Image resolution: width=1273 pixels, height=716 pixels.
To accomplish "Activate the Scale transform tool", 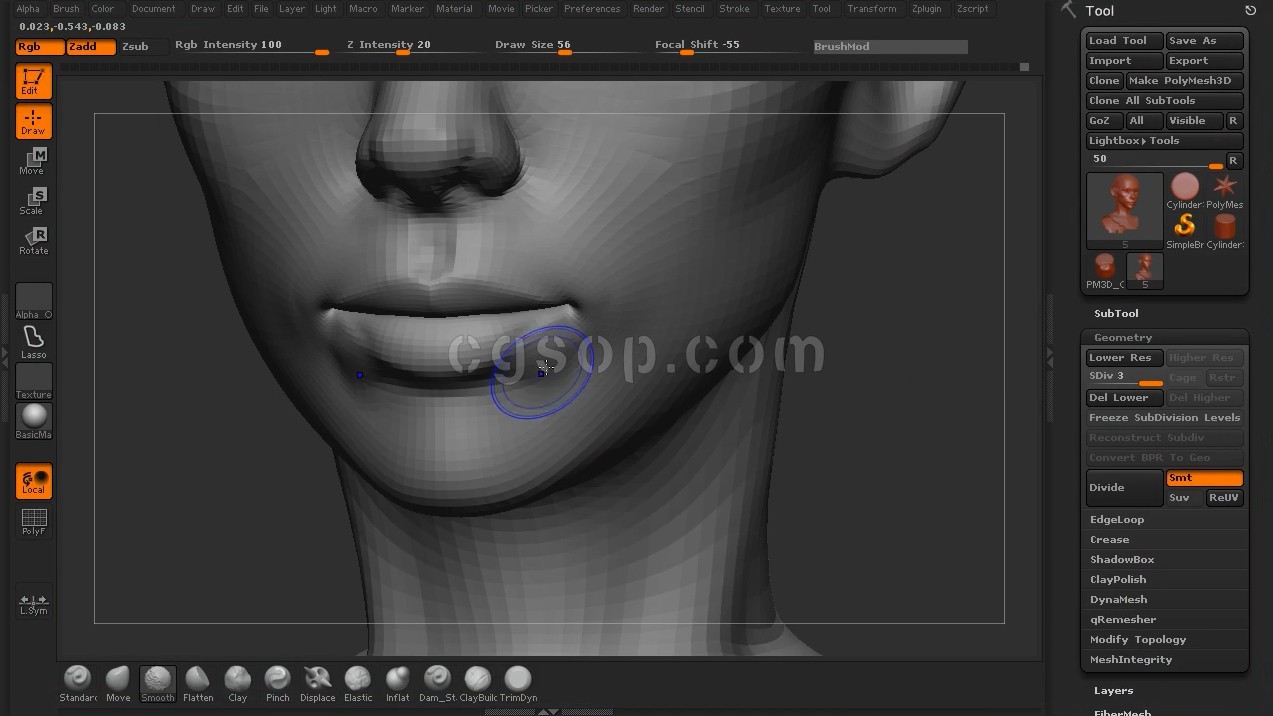I will click(x=33, y=201).
